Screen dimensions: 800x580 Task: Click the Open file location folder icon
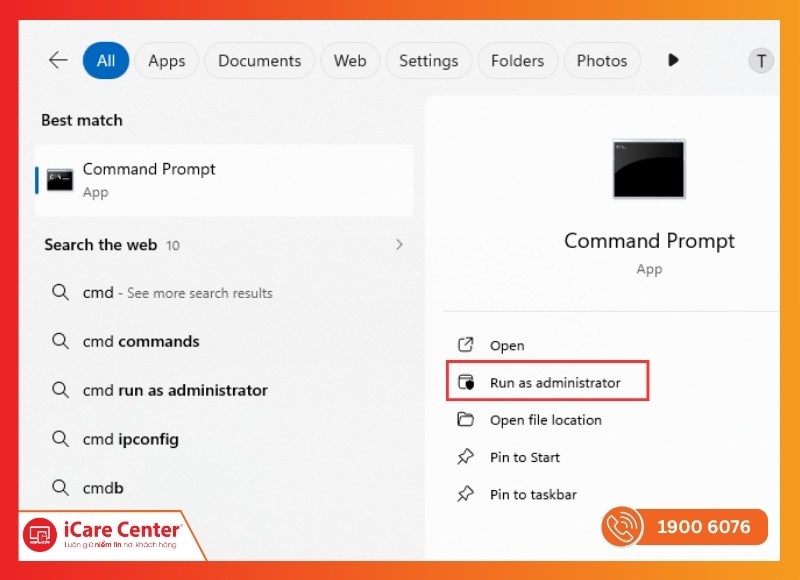pos(465,419)
